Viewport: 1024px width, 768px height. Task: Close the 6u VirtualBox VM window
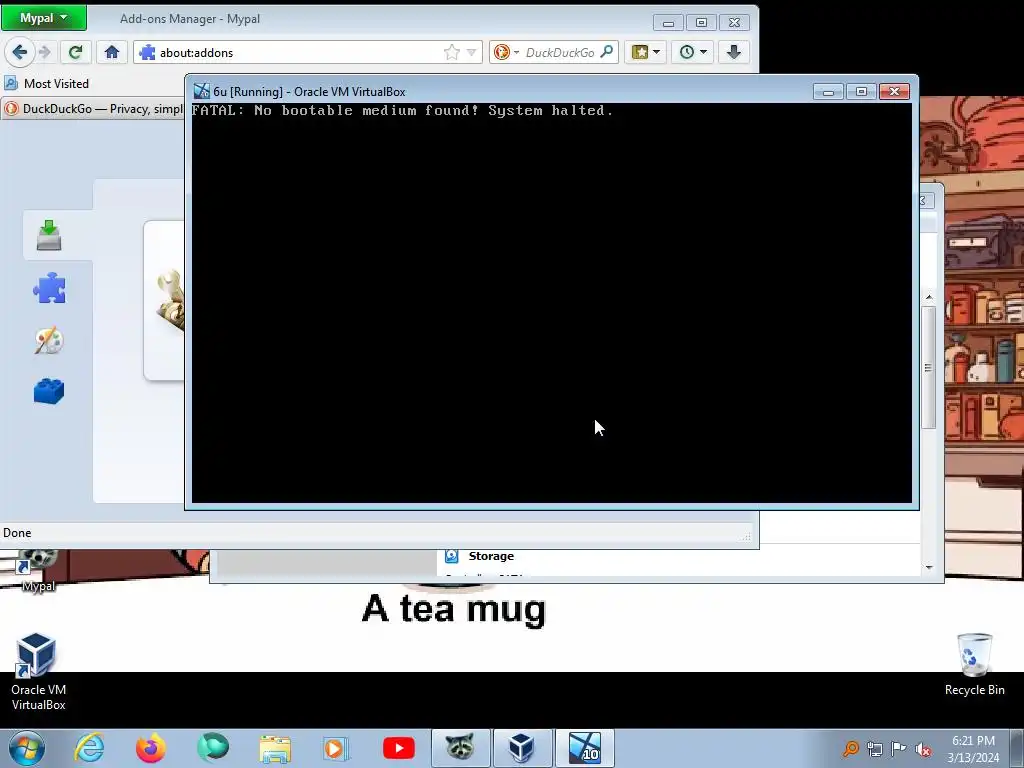pyautogui.click(x=894, y=91)
